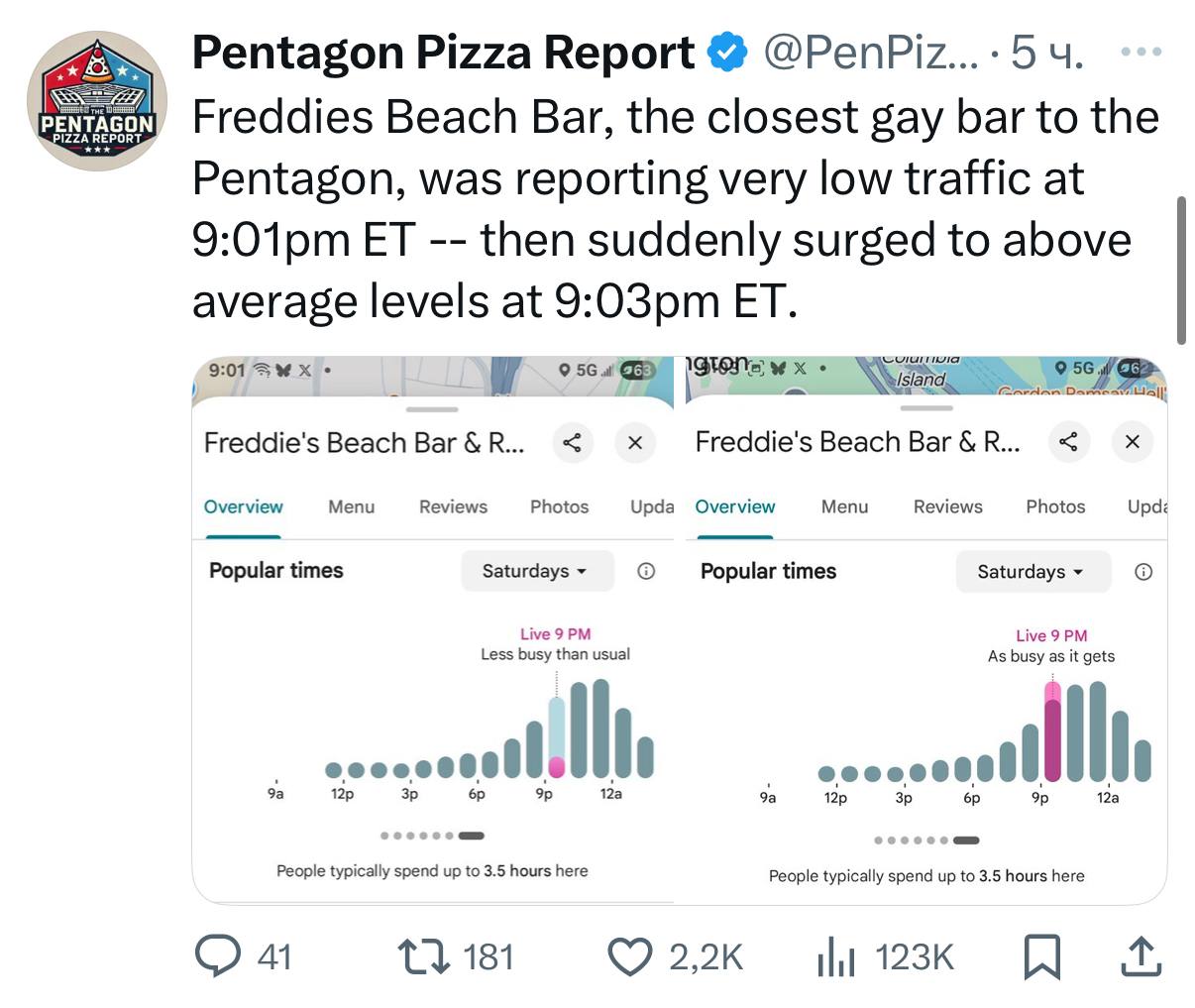
Task: Bookmark this tweet
Action: pos(1041,957)
